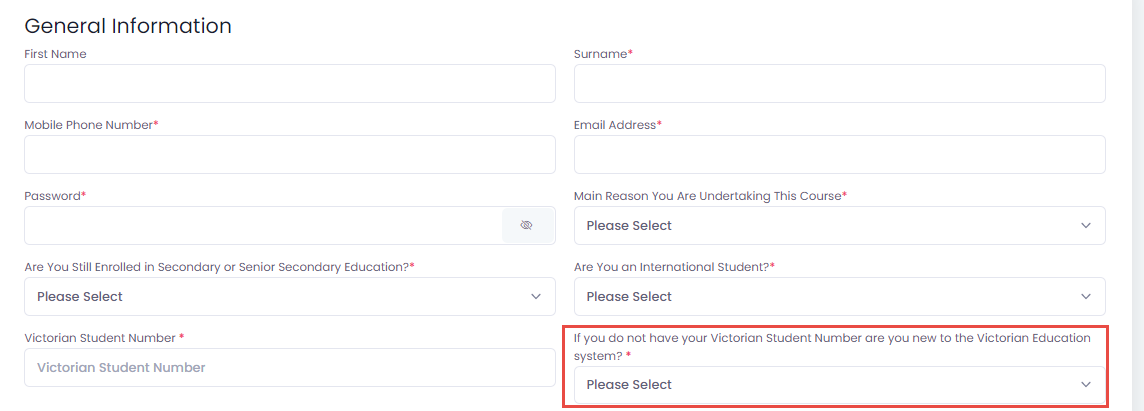Click the Victorian Student Number placeholder field
The width and height of the screenshot is (1144, 411).
click(x=290, y=367)
